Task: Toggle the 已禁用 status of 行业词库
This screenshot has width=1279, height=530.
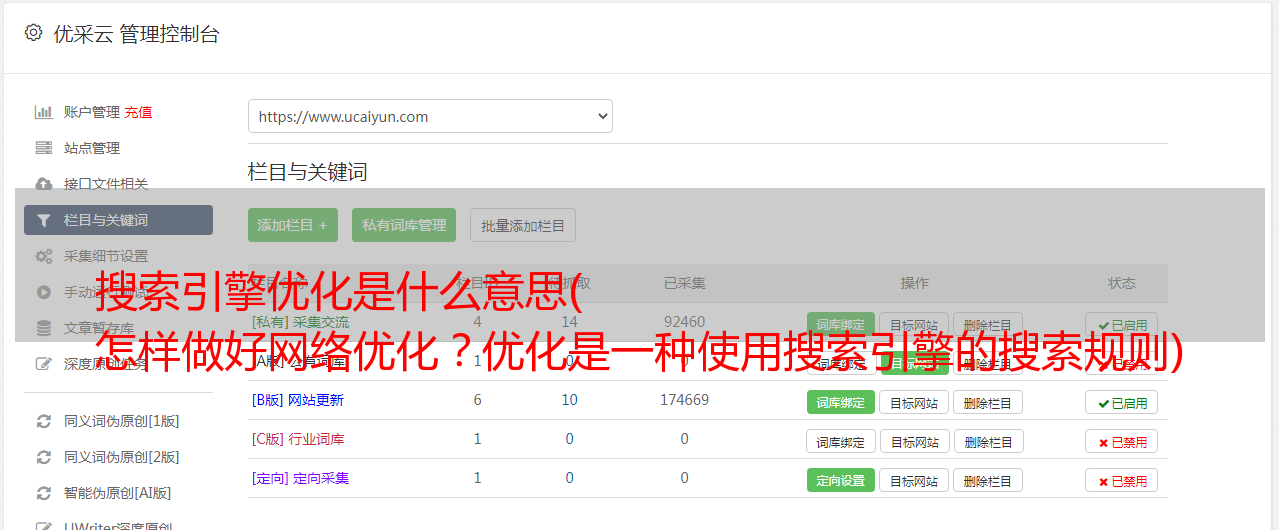Action: (1121, 441)
